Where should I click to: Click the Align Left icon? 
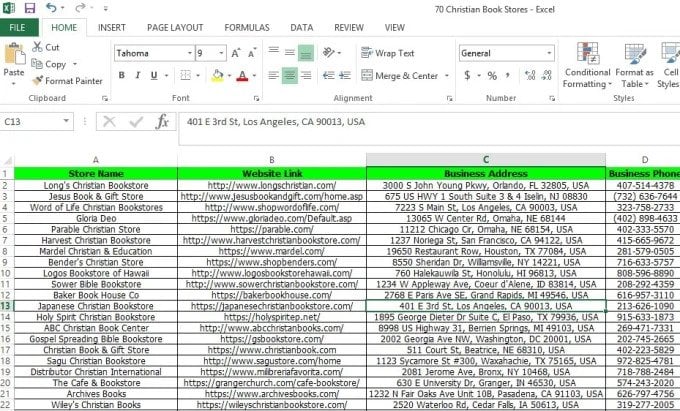274,75
